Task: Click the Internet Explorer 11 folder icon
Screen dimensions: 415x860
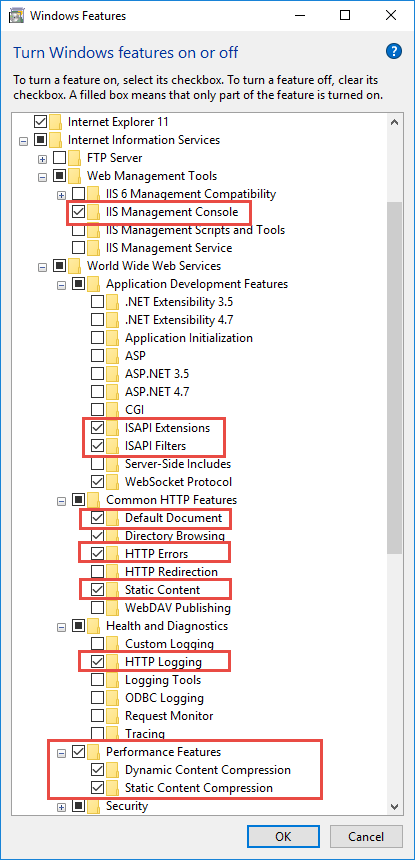Action: click(x=56, y=122)
